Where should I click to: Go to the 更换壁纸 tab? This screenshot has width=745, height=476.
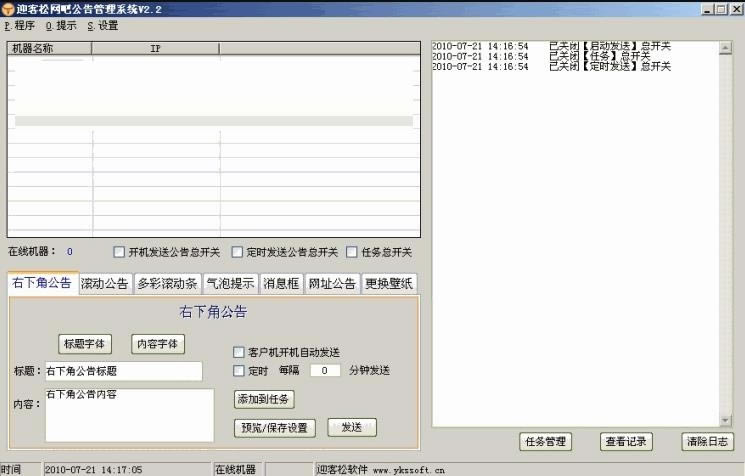click(x=389, y=284)
